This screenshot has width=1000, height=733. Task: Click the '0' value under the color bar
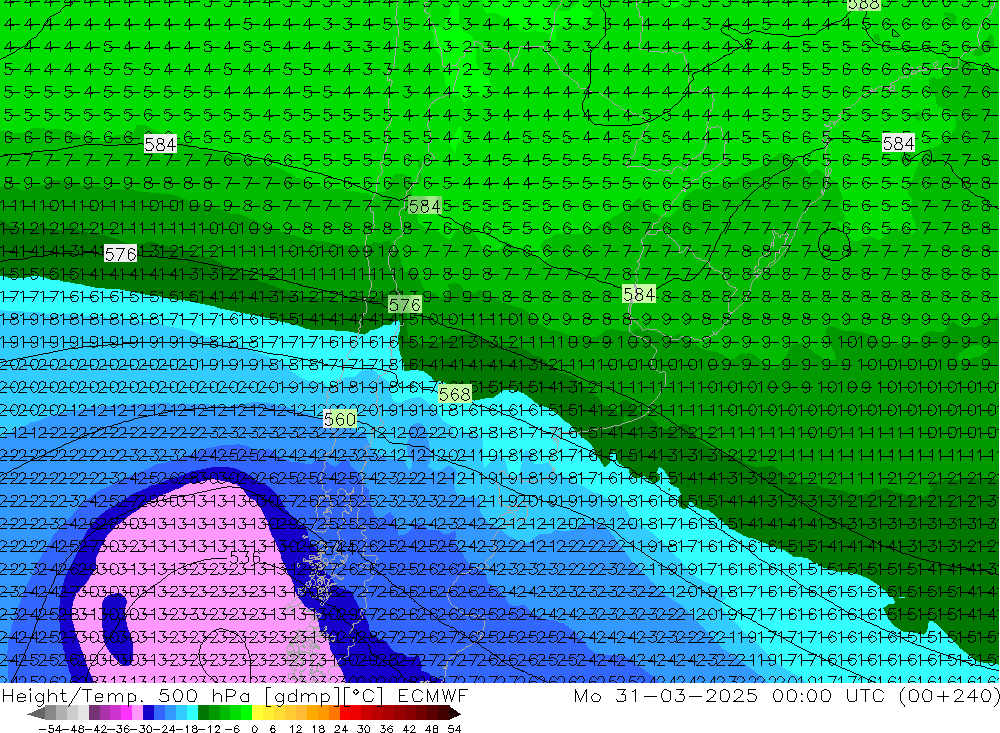(x=254, y=729)
